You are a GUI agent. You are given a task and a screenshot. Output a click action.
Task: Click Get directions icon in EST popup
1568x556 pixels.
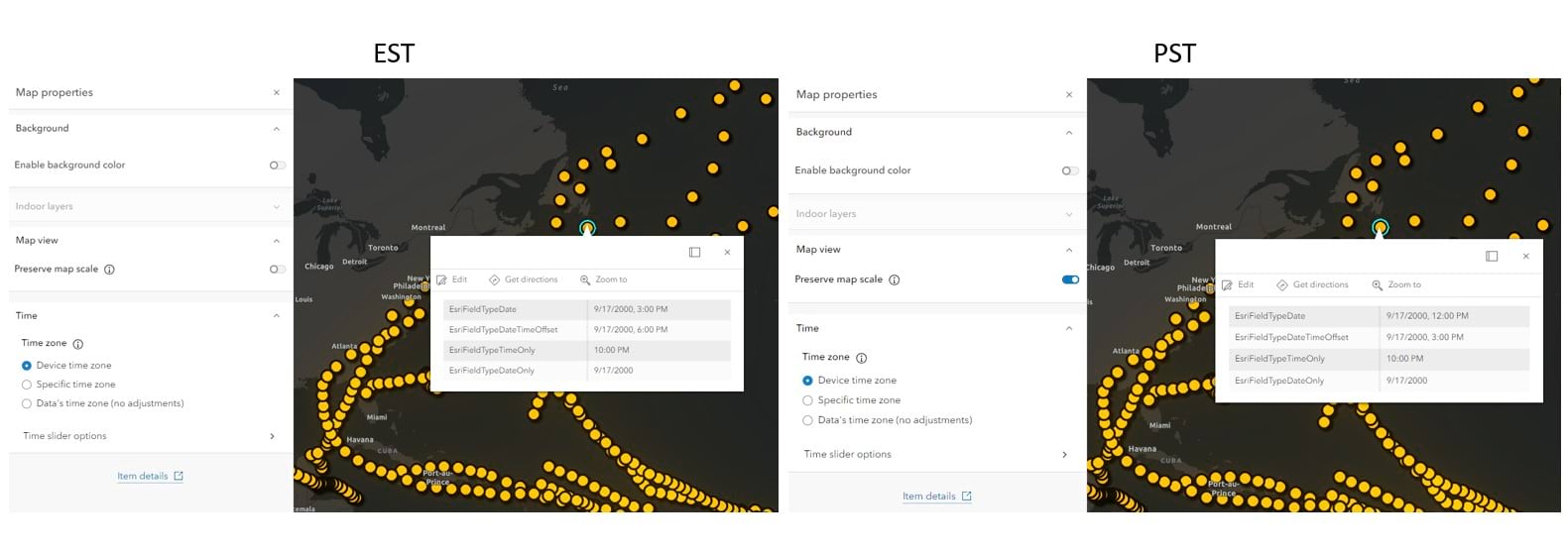click(495, 280)
